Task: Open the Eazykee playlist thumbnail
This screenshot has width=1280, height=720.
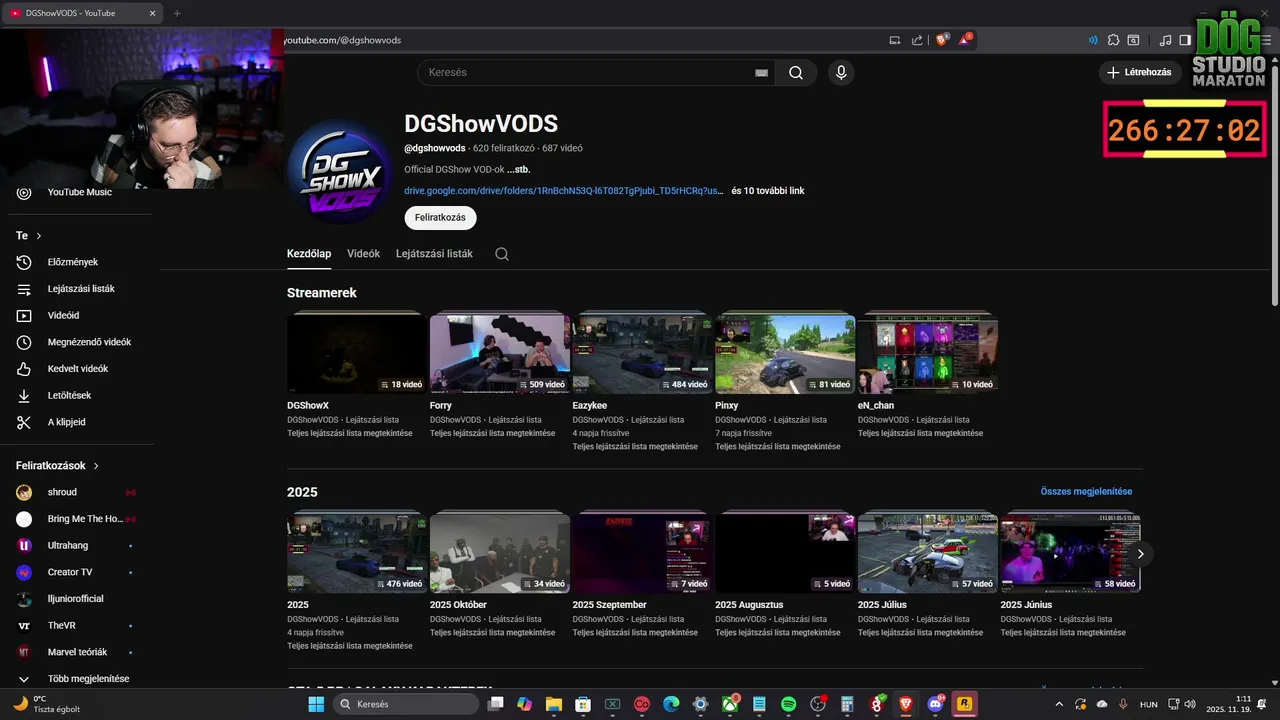Action: click(x=642, y=353)
